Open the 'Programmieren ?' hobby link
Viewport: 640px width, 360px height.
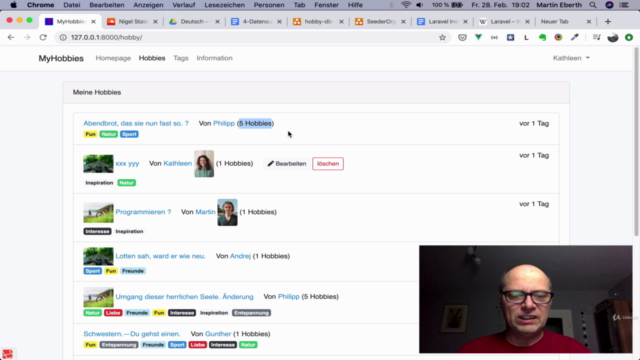[143, 212]
